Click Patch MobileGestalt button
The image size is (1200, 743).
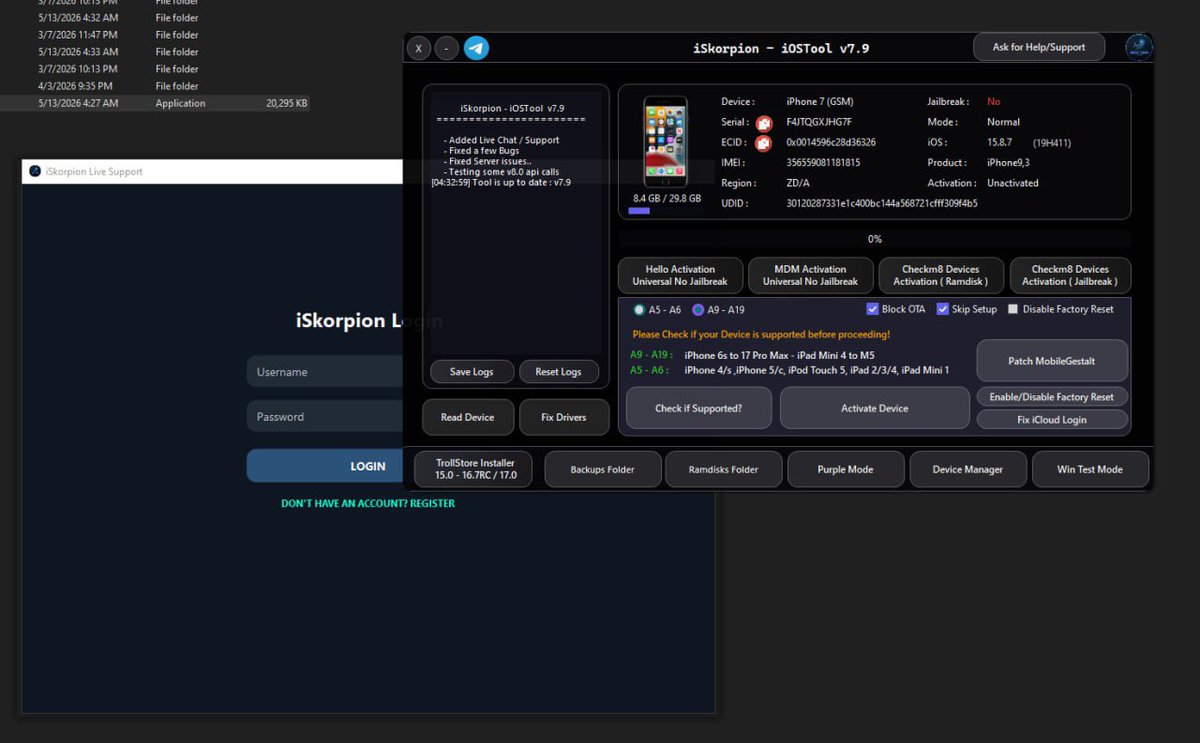tap(1052, 361)
